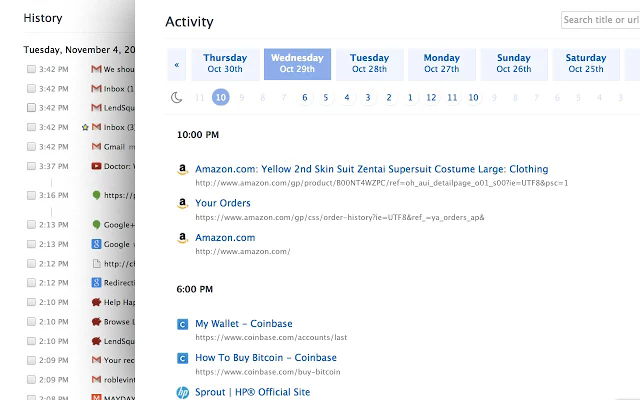
Task: Click the red icon beside Browse entry
Action: coord(96,322)
